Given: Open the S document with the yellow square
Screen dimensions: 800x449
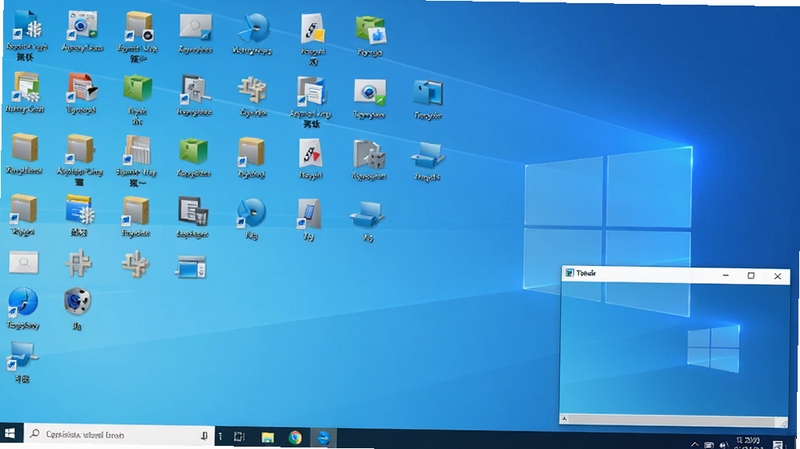Looking at the screenshot, I should (x=312, y=29).
